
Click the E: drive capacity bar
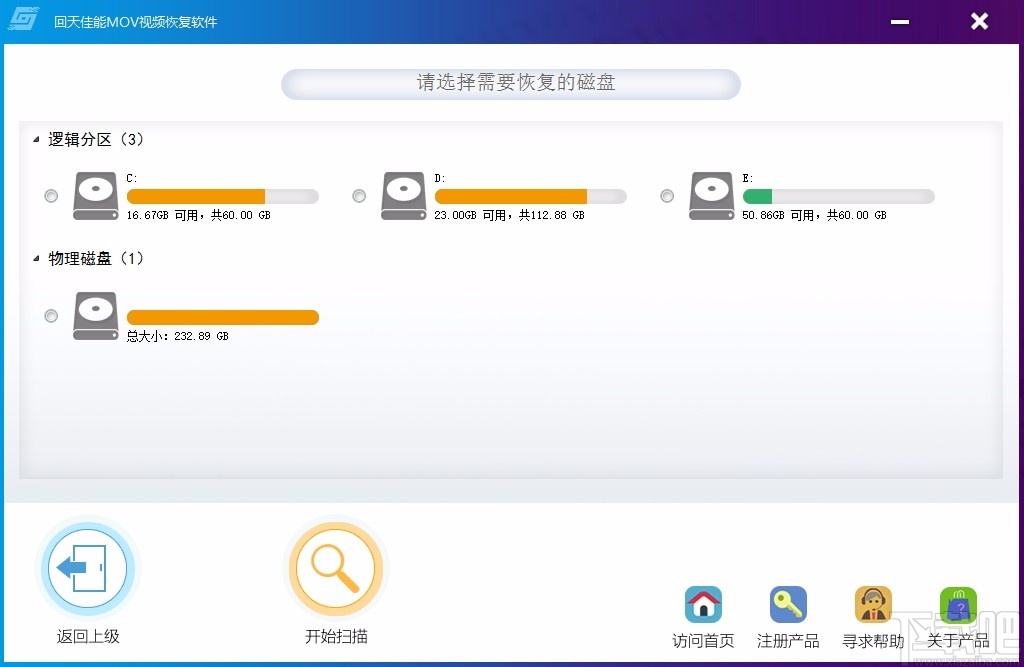[x=838, y=195]
